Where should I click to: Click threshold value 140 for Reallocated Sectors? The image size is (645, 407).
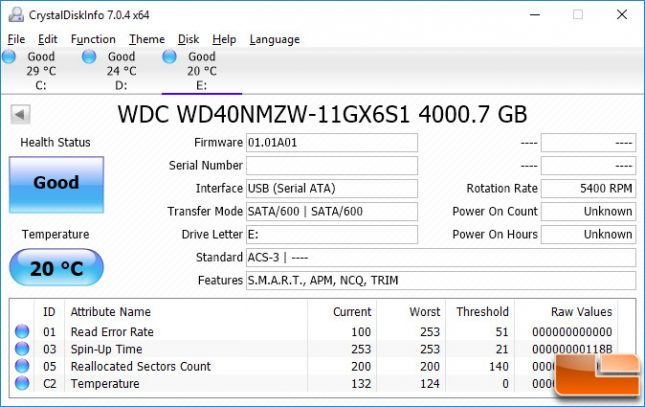pos(499,366)
